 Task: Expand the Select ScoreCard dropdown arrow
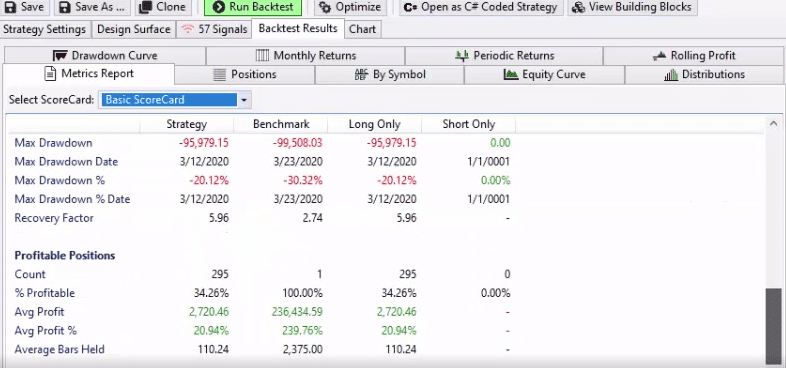coord(244,100)
